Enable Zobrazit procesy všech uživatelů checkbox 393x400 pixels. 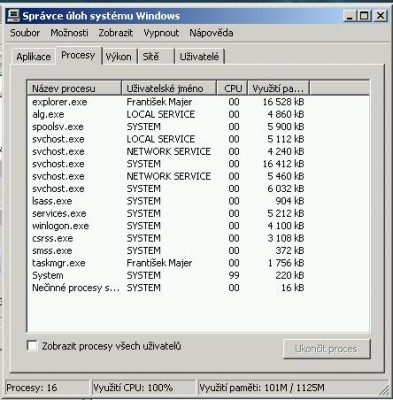click(32, 346)
